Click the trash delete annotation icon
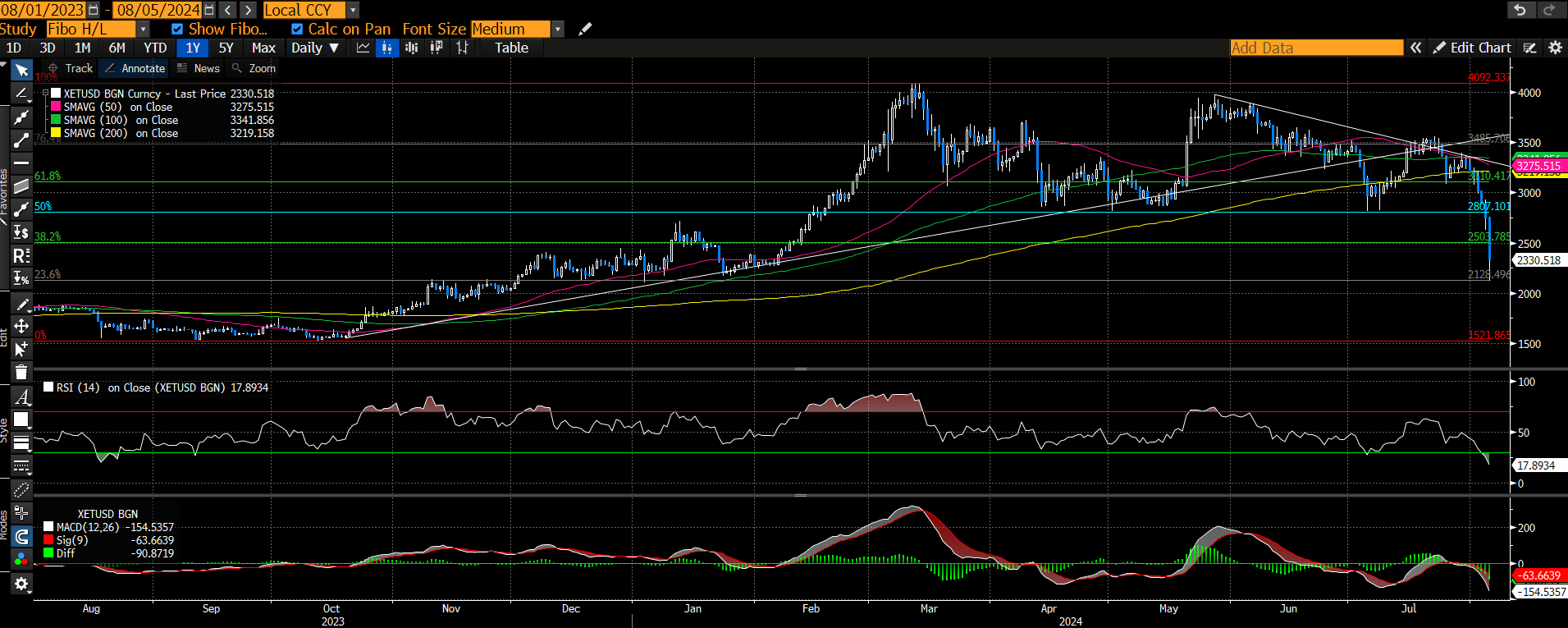The width and height of the screenshot is (1568, 628). pos(21,372)
